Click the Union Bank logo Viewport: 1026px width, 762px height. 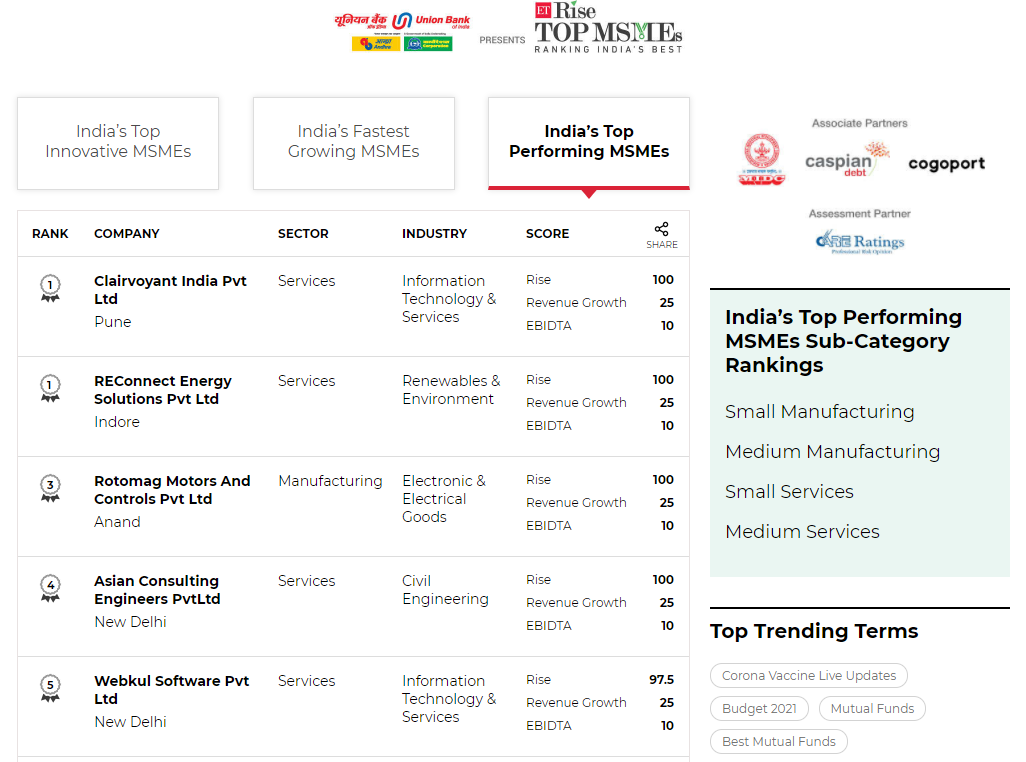(x=402, y=31)
